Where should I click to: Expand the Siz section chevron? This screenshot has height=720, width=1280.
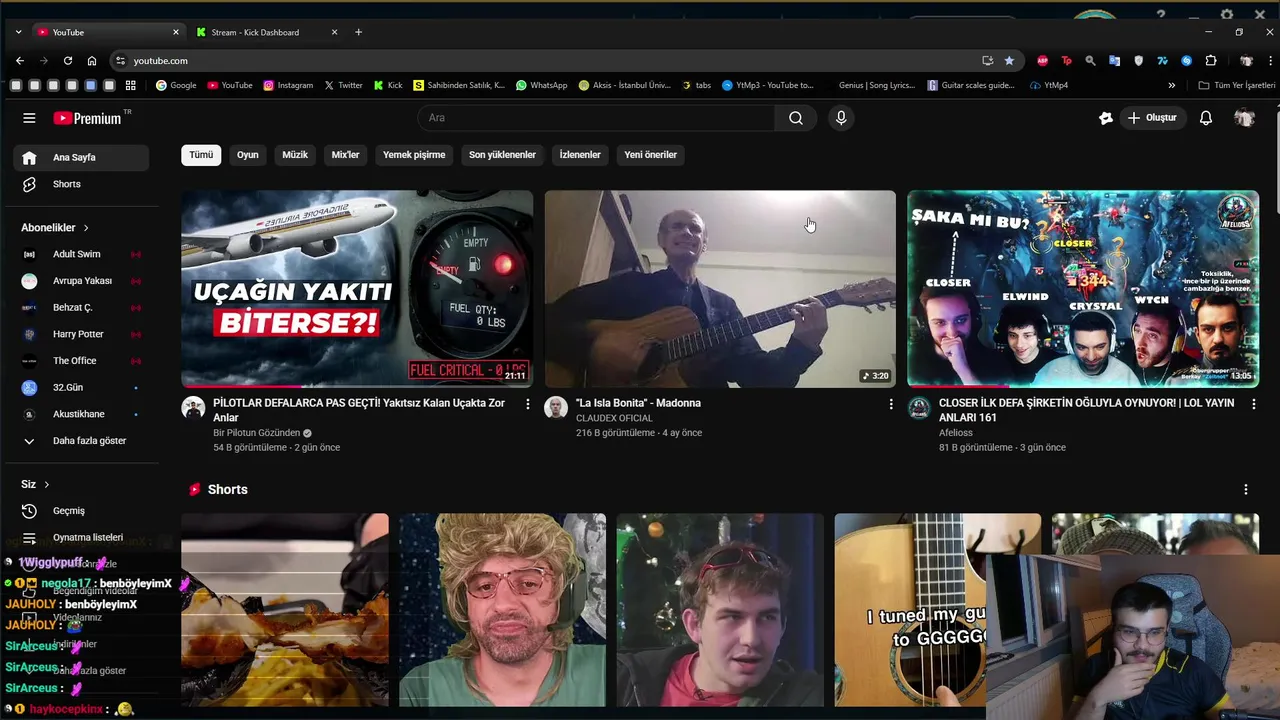pos(46,484)
